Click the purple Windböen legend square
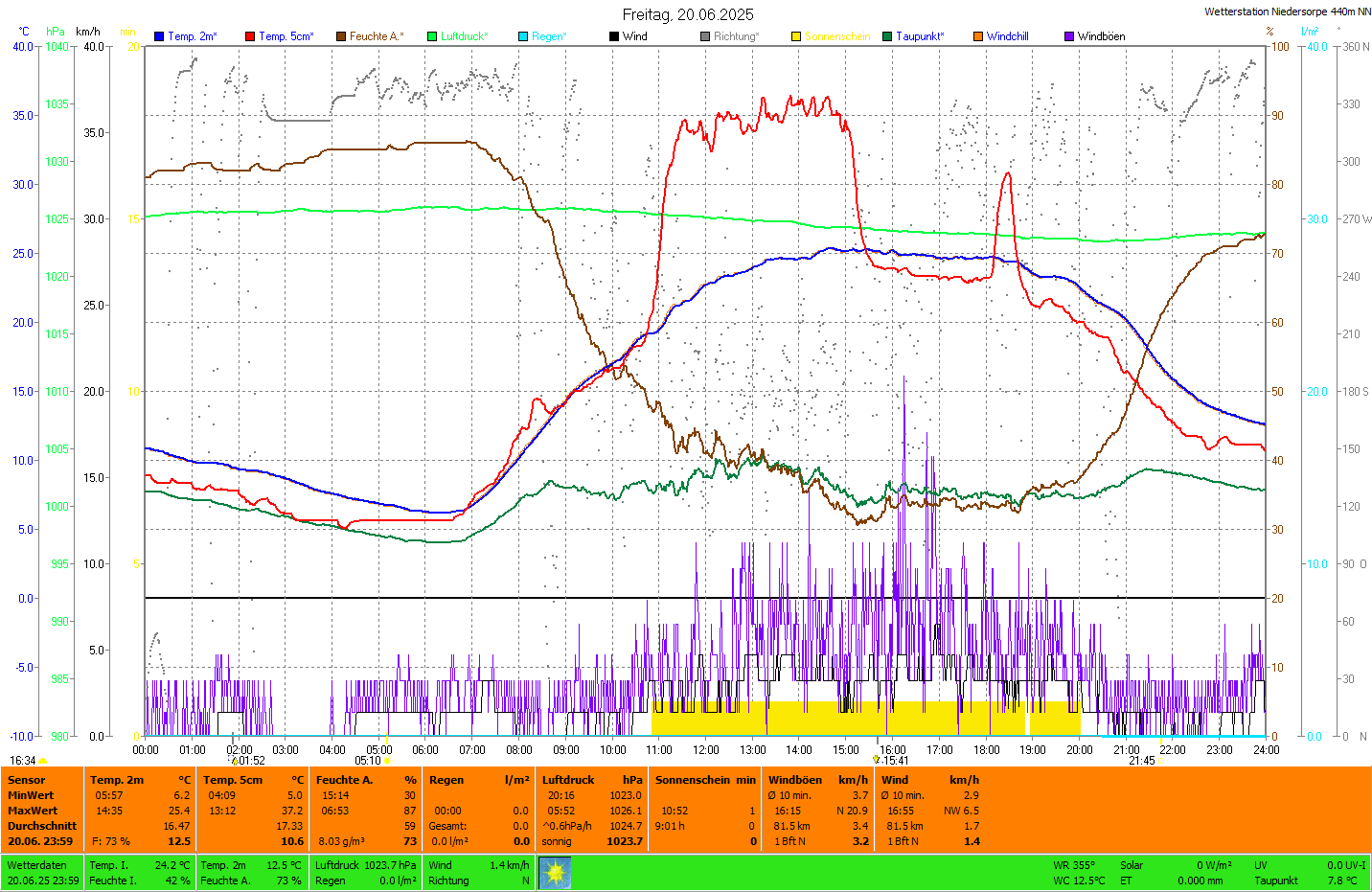This screenshot has height=892, width=1372. point(1069,36)
